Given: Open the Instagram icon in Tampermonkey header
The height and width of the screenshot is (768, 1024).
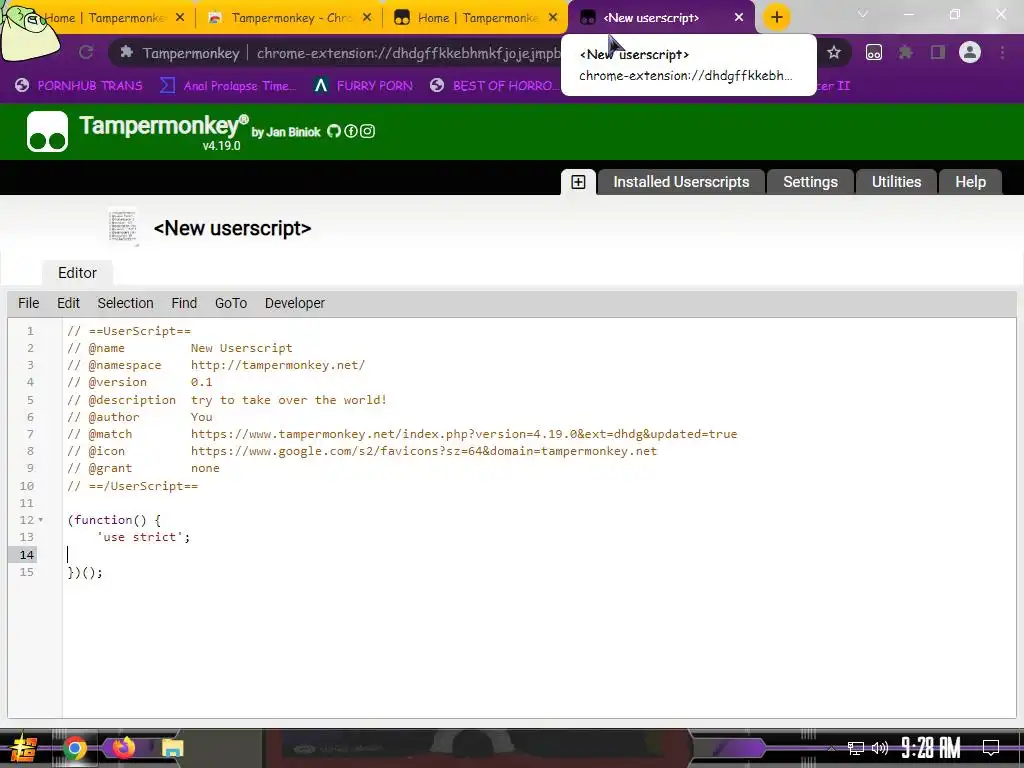Looking at the screenshot, I should point(368,131).
